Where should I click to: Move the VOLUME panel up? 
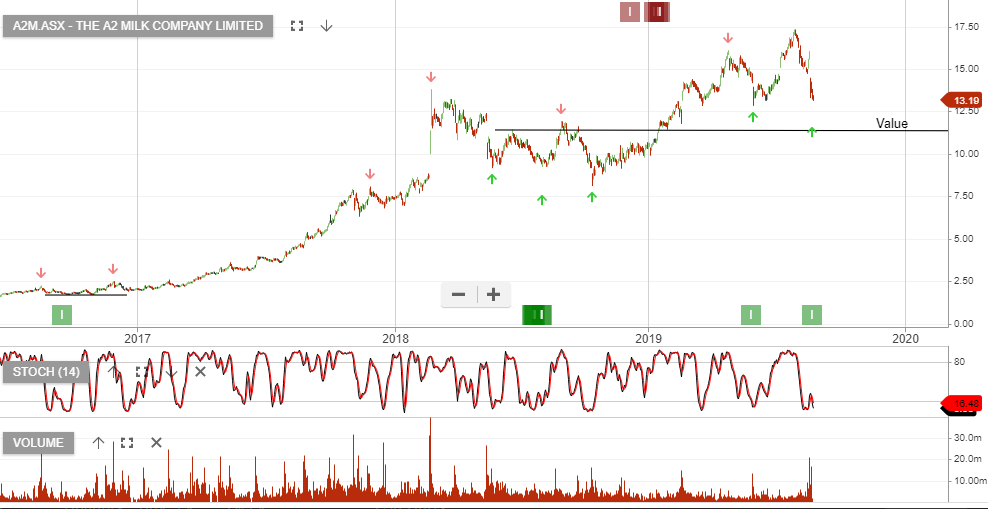coord(98,442)
